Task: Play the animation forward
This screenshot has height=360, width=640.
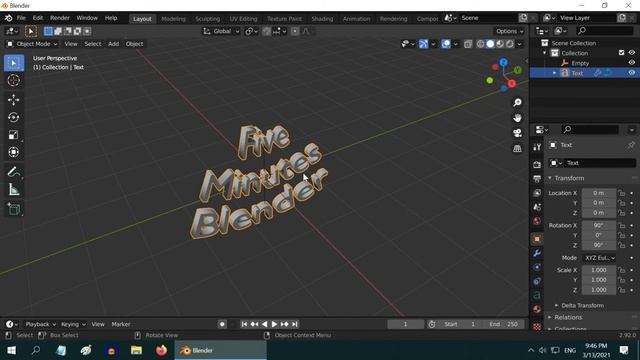Action: (274, 324)
